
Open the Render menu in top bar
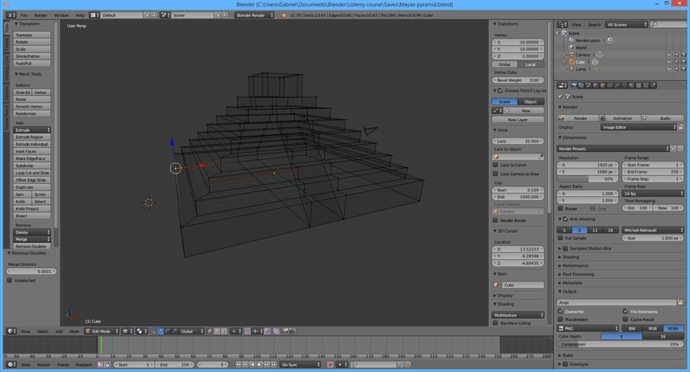pyautogui.click(x=40, y=15)
